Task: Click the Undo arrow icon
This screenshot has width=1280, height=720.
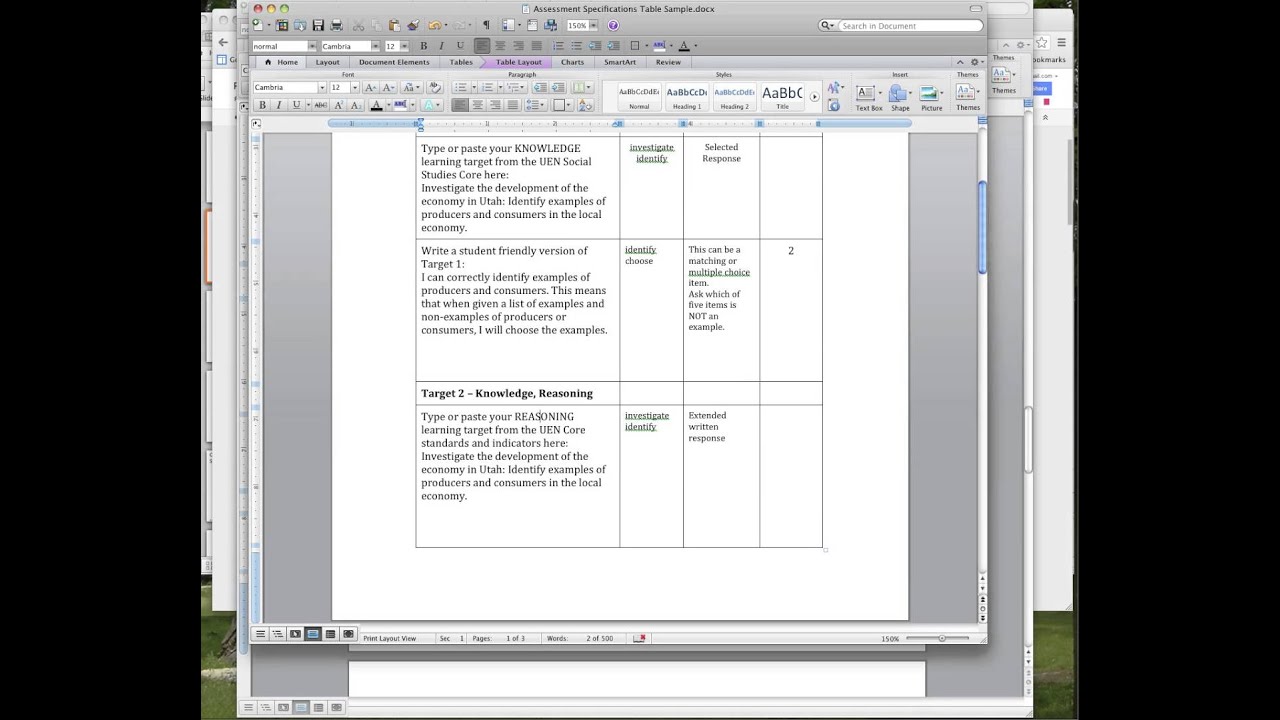Action: (435, 25)
